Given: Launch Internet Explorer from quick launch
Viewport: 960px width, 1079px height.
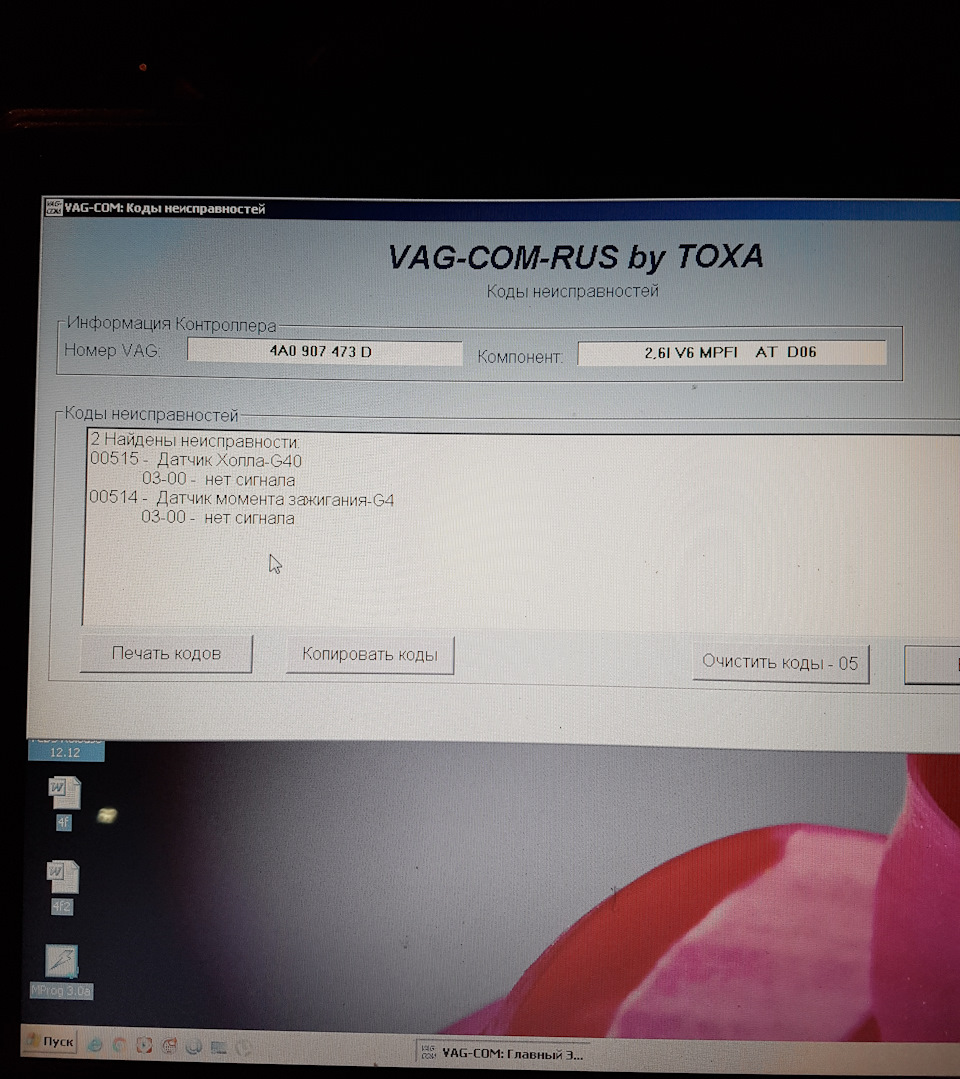Looking at the screenshot, I should coord(95,1046).
